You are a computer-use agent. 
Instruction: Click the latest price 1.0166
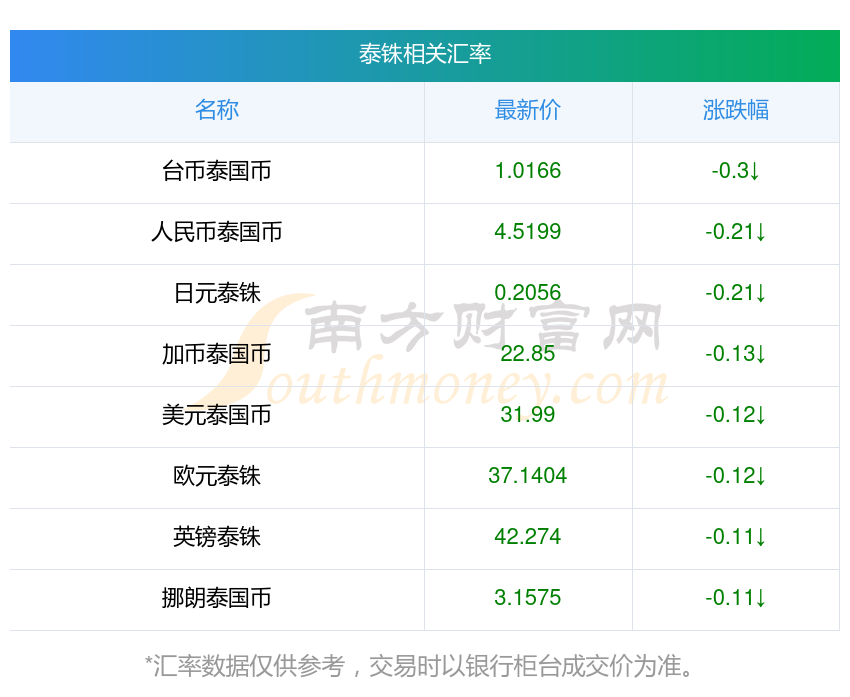pyautogui.click(x=528, y=171)
